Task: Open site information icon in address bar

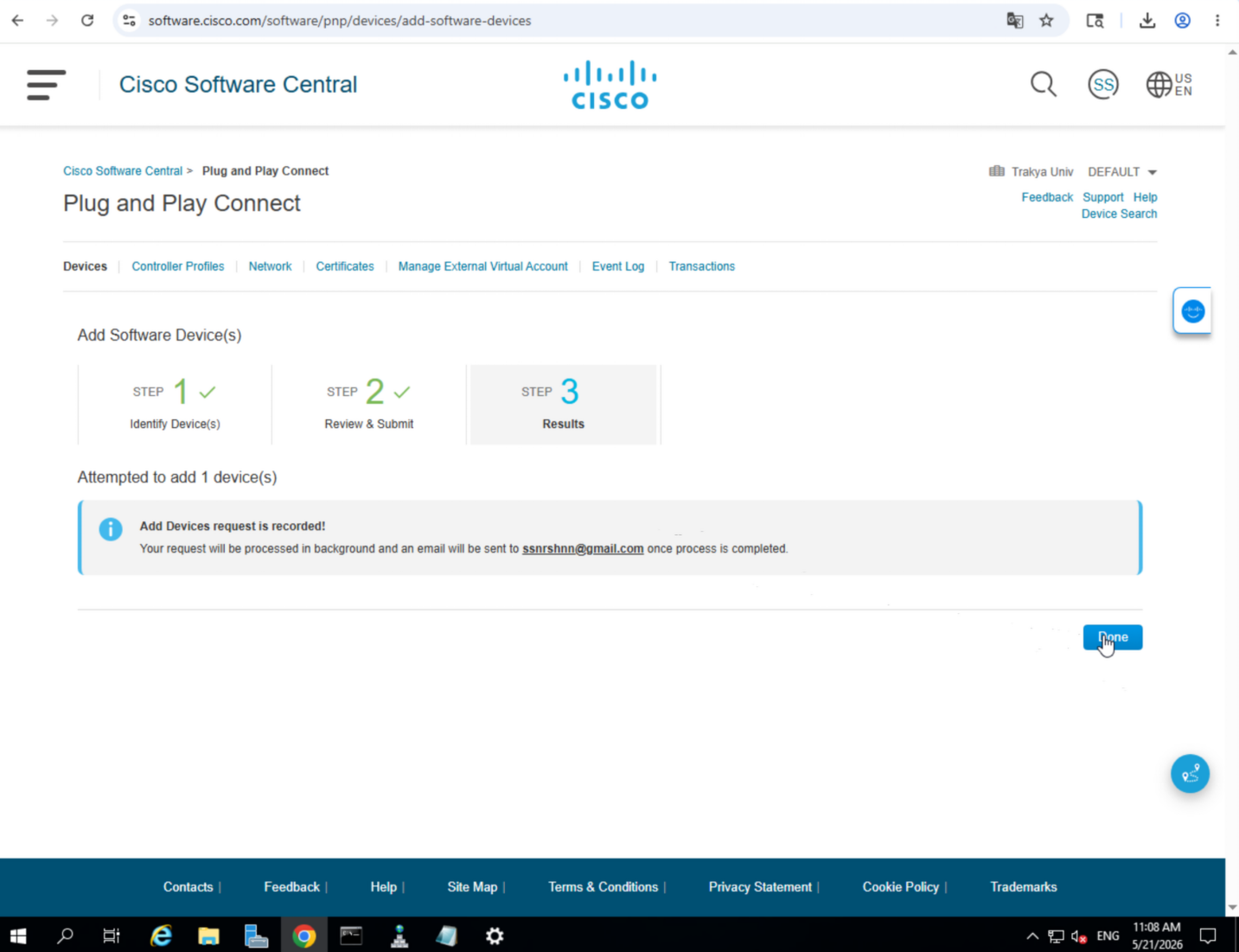Action: click(129, 20)
